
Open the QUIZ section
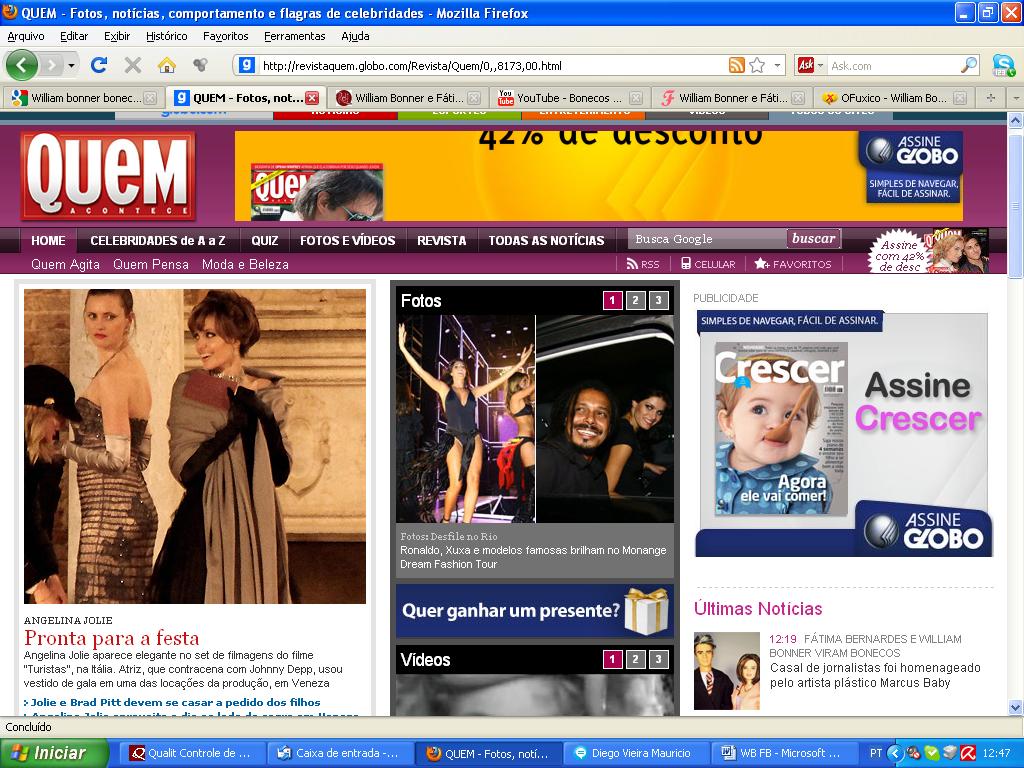264,240
